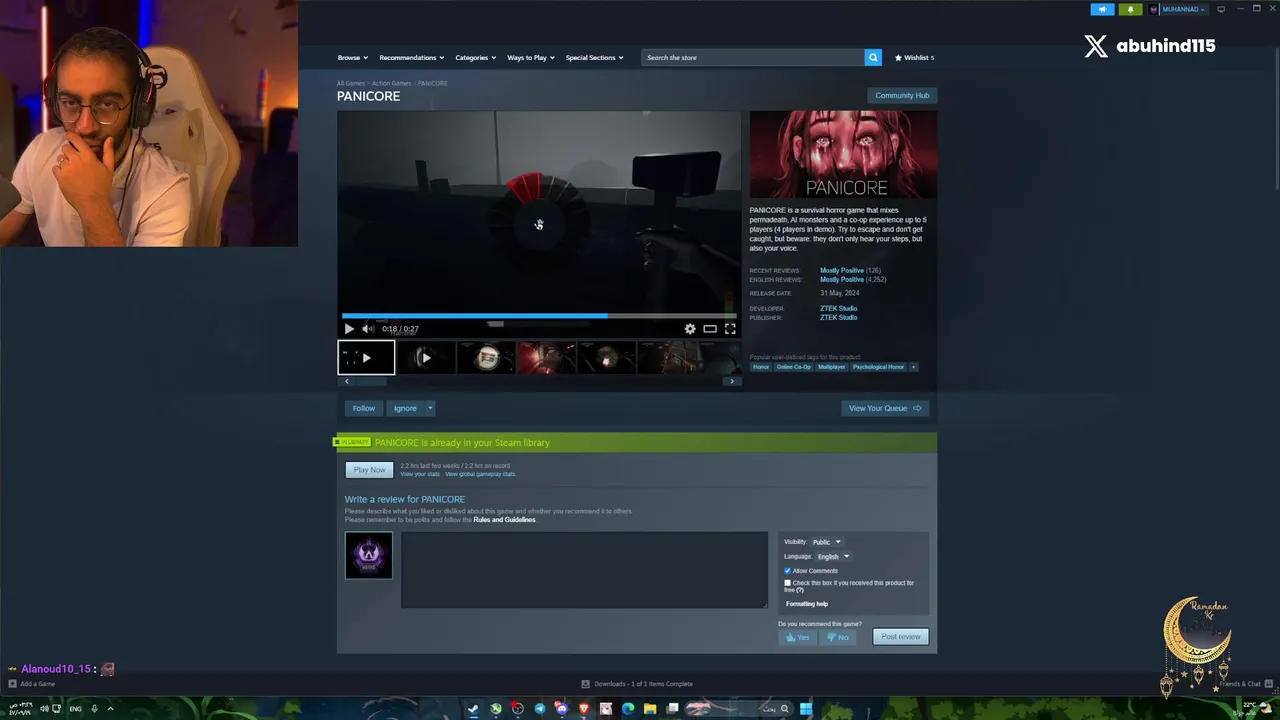This screenshot has height=720, width=1280.
Task: Click the Follow button
Action: pos(363,408)
